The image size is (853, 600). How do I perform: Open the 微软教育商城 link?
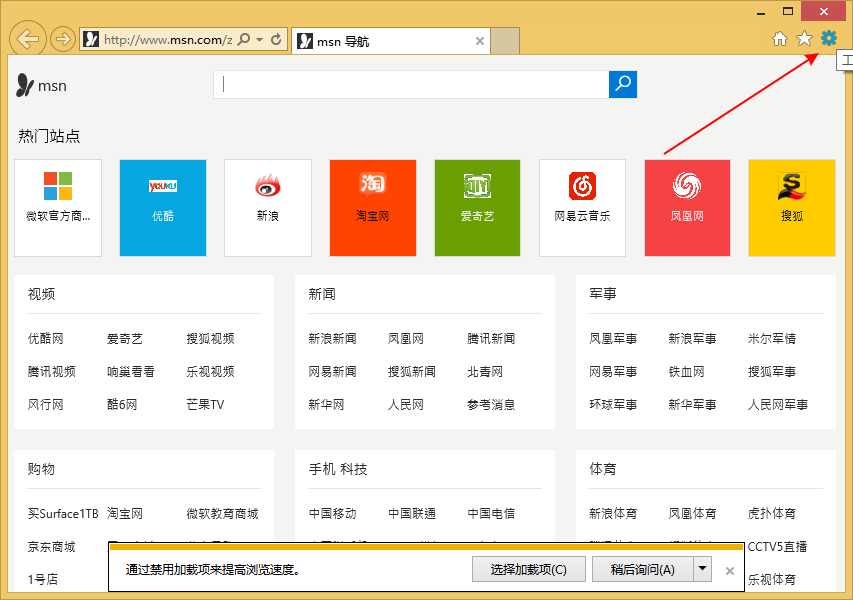222,514
